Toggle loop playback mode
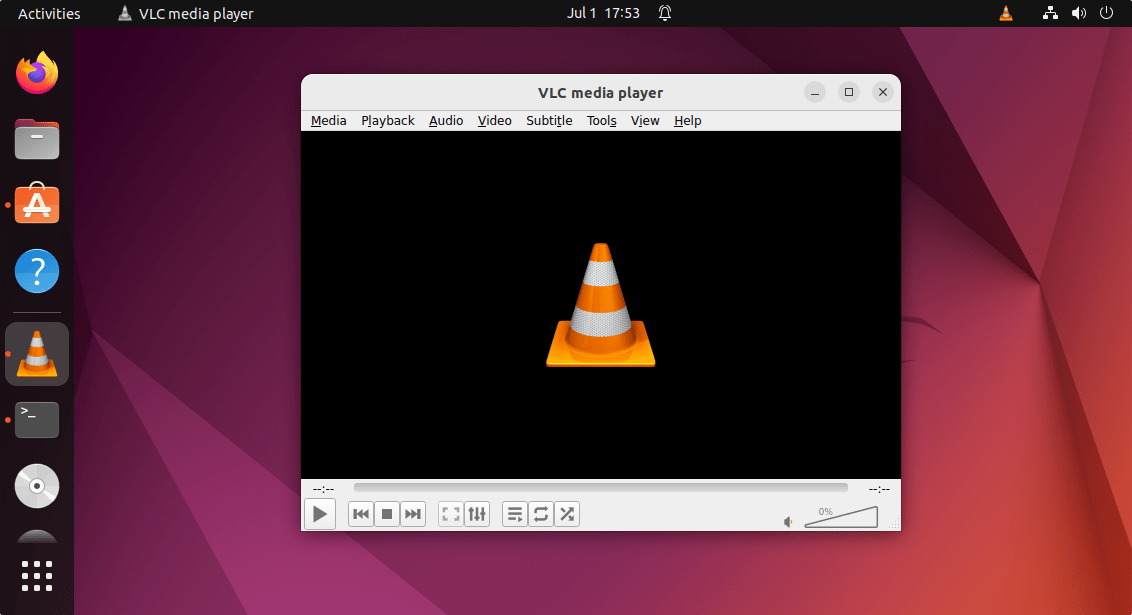This screenshot has width=1132, height=615. [541, 513]
